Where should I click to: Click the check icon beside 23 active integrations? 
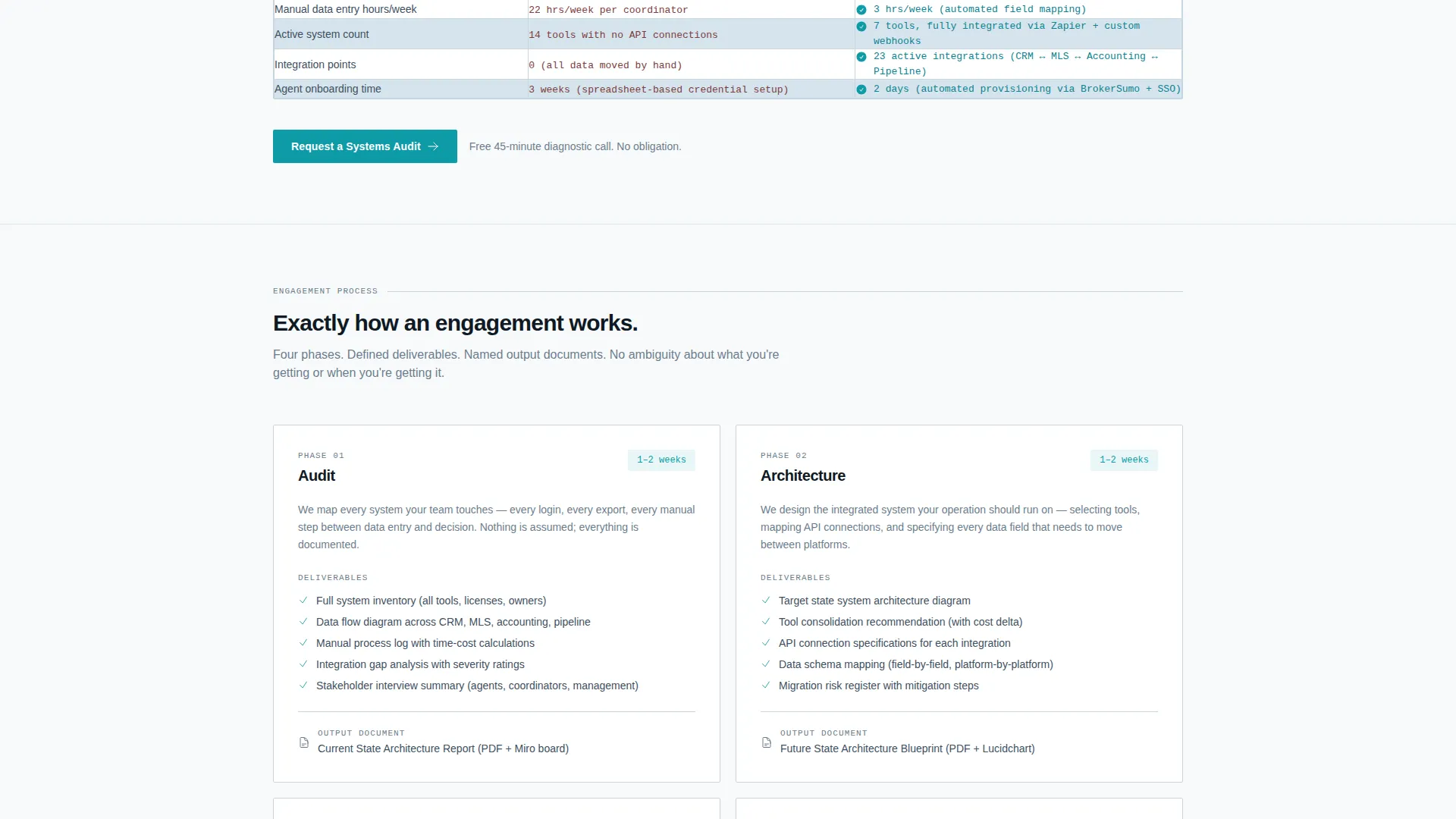pos(861,57)
